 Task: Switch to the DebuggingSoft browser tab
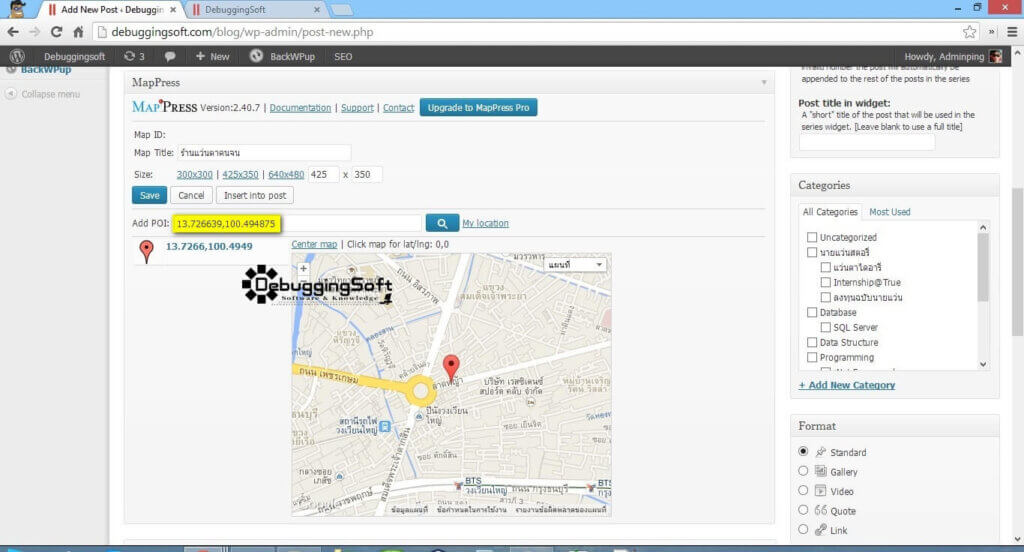point(255,10)
